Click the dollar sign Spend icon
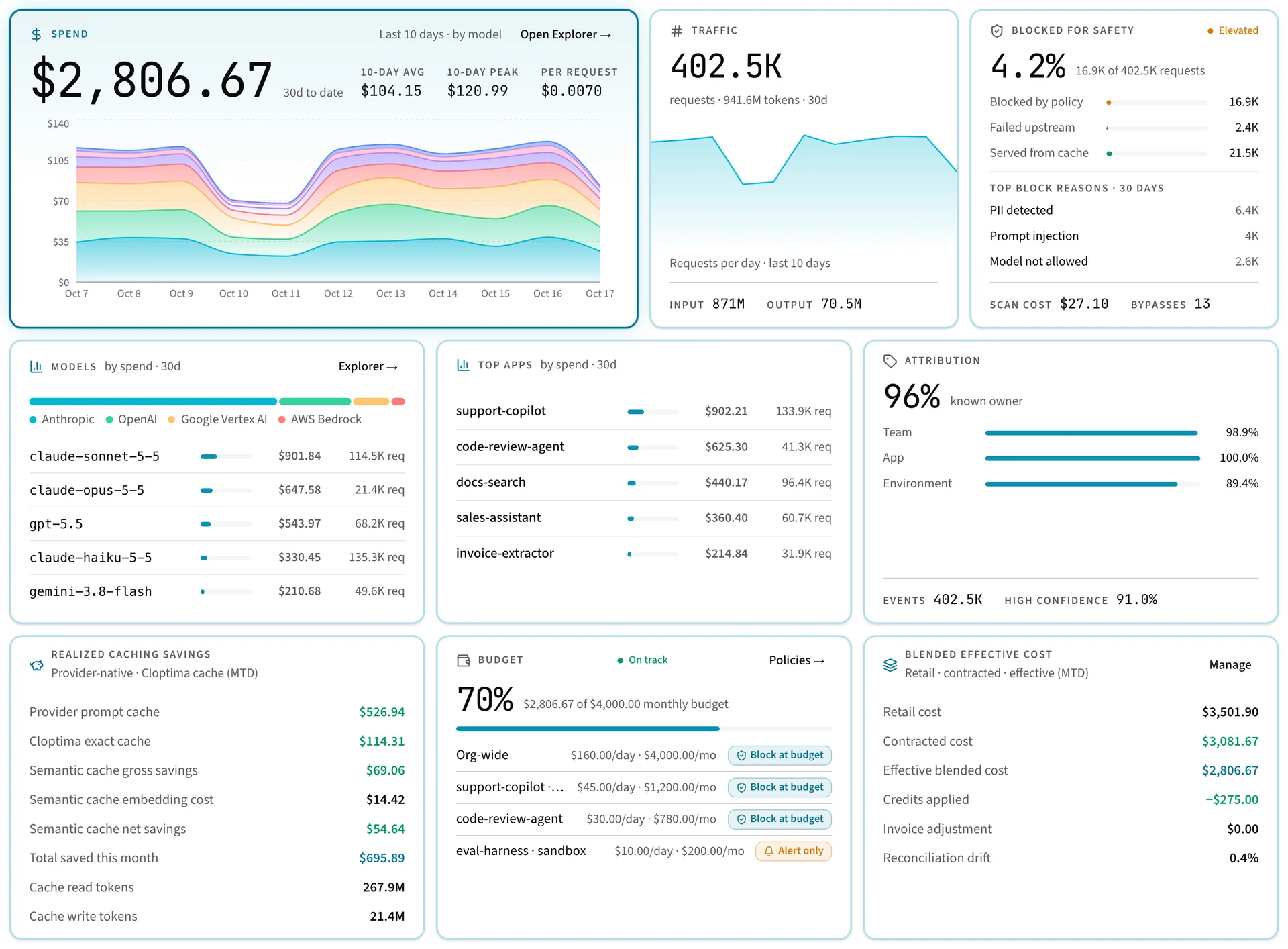The image size is (1288, 949). (36, 34)
